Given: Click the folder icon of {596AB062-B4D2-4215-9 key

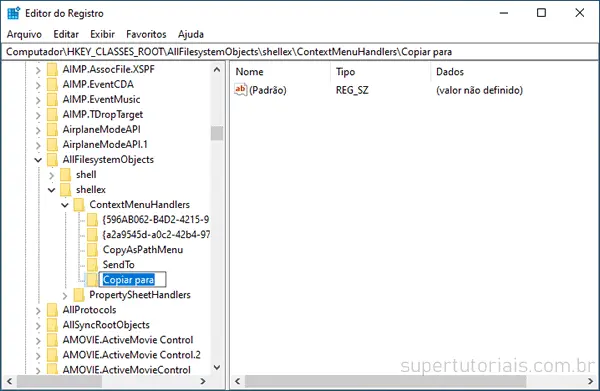Looking at the screenshot, I should 92,220.
